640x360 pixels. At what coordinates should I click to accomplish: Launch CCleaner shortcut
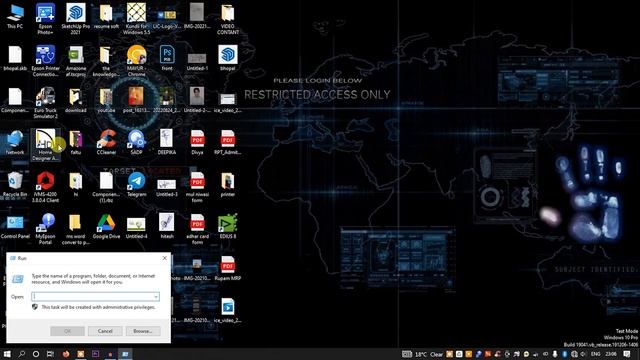click(106, 142)
